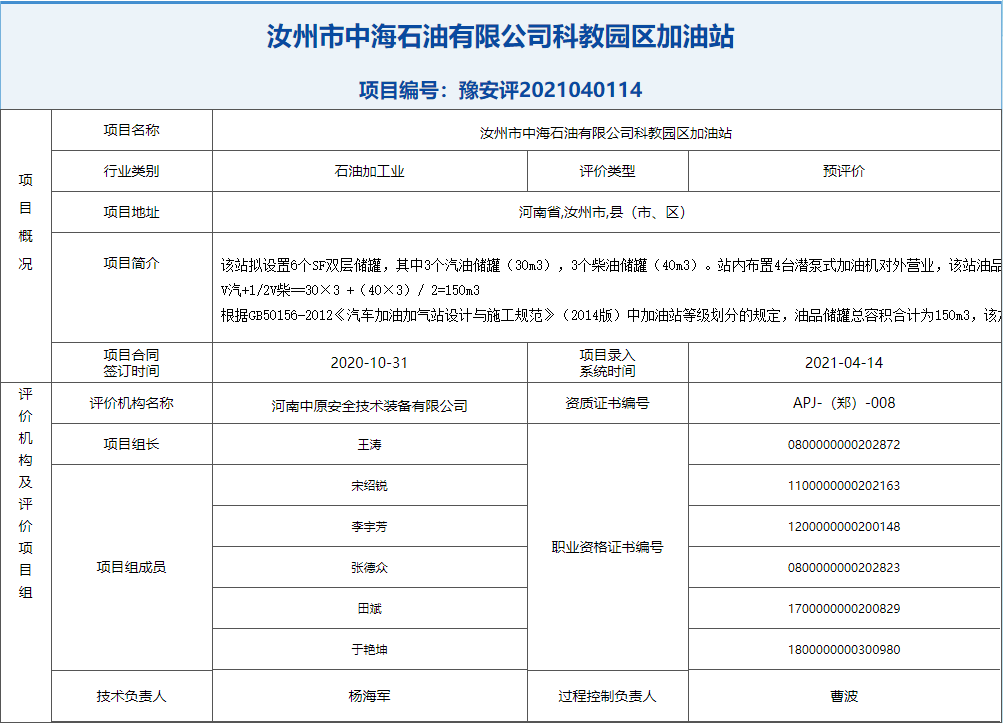The height and width of the screenshot is (723, 1003).
Task: Select certificate number 1800000000300980
Action: point(844,649)
